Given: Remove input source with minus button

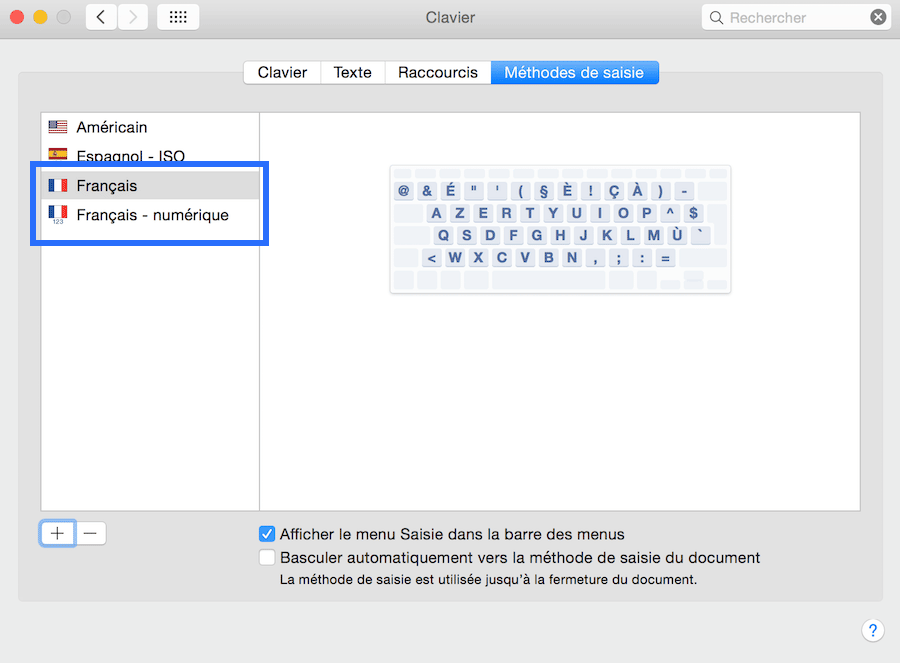Looking at the screenshot, I should 90,533.
